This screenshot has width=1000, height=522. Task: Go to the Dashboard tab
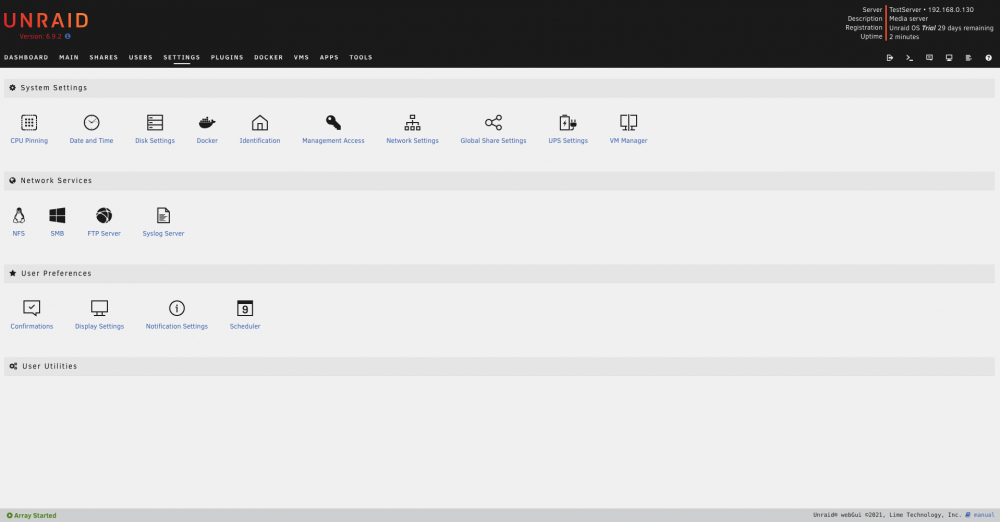(x=26, y=57)
